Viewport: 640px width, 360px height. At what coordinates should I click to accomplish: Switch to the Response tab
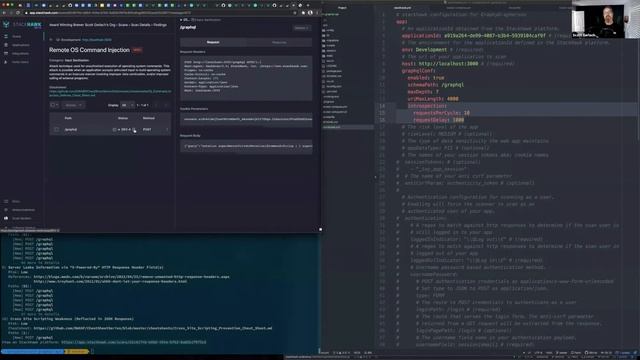[279, 42]
